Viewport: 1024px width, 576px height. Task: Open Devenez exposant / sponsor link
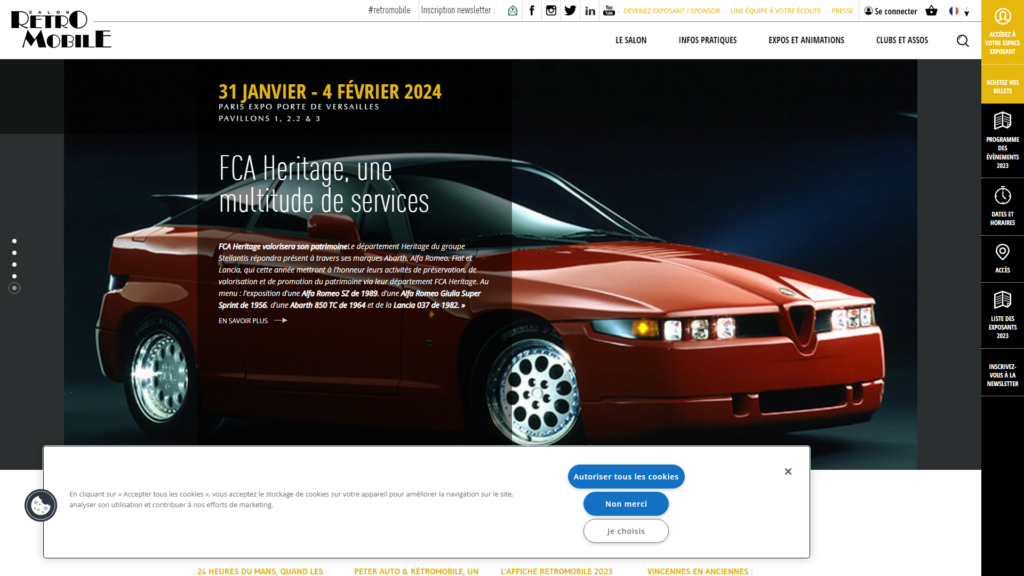click(x=671, y=11)
